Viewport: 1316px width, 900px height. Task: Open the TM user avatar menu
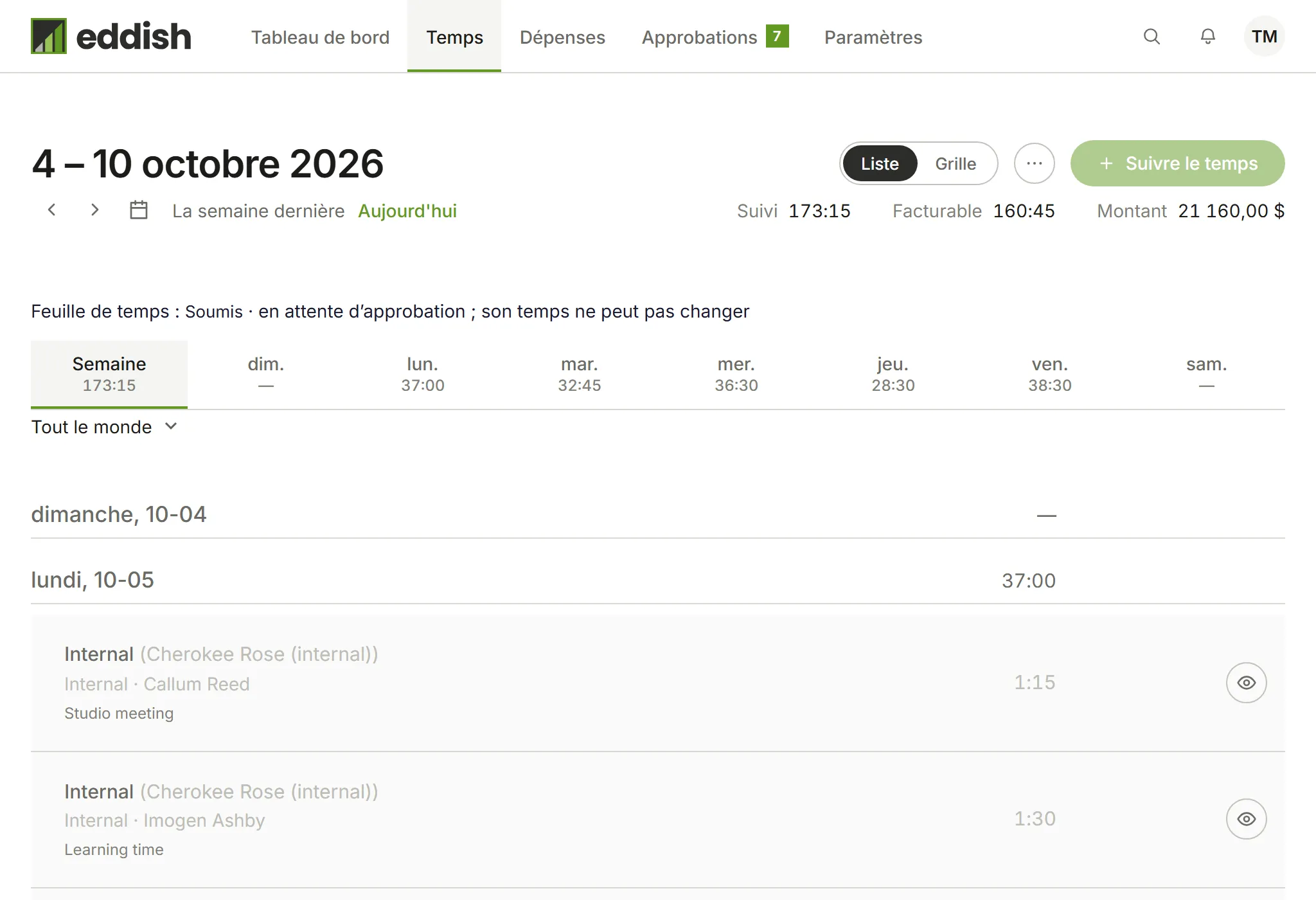(x=1264, y=37)
